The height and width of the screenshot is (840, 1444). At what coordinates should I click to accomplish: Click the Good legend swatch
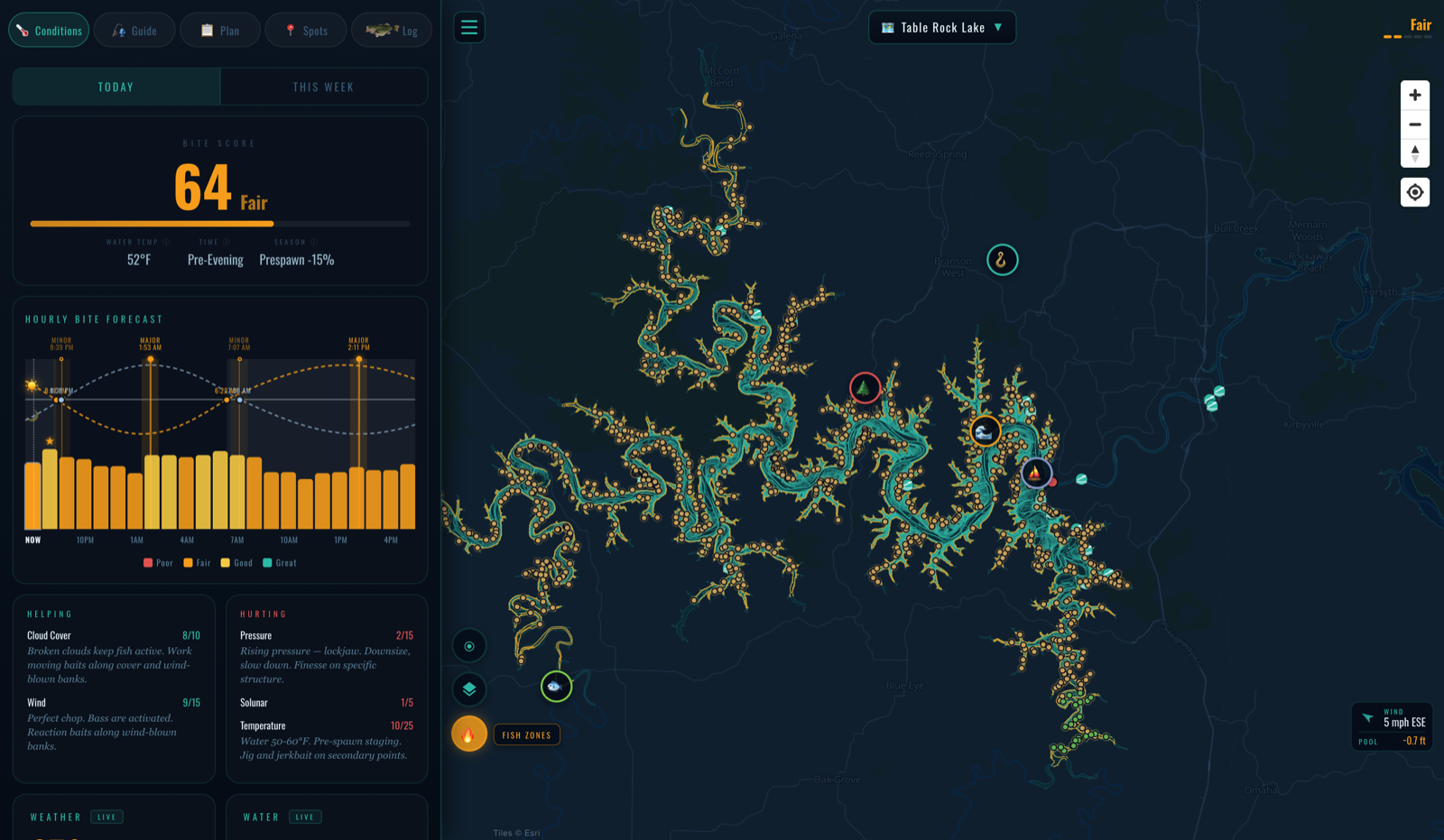tap(226, 563)
